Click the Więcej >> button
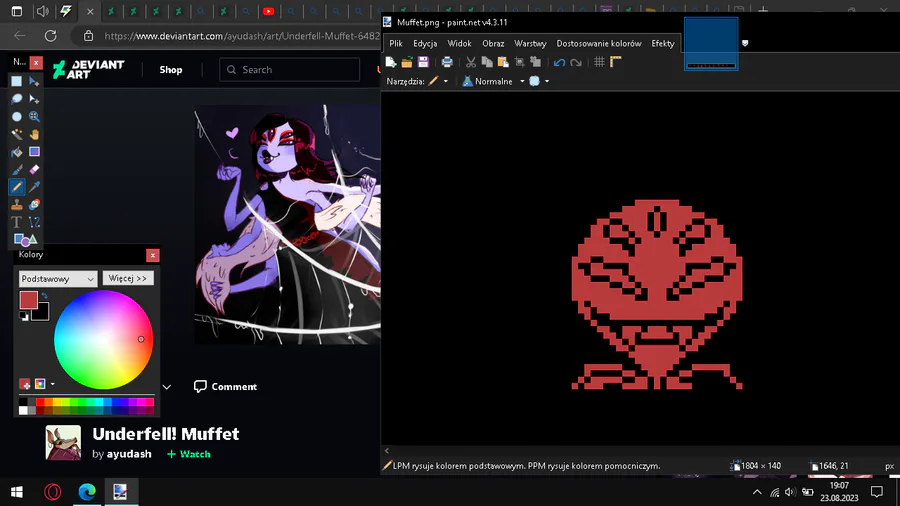Image resolution: width=900 pixels, height=506 pixels. [128, 278]
